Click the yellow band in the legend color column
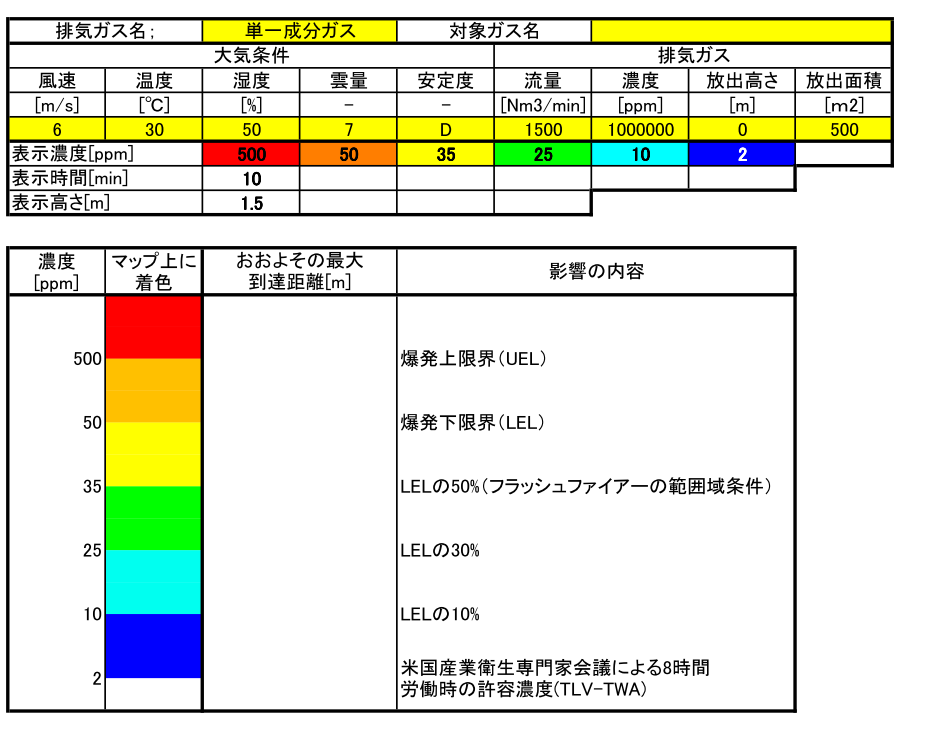 [154, 454]
